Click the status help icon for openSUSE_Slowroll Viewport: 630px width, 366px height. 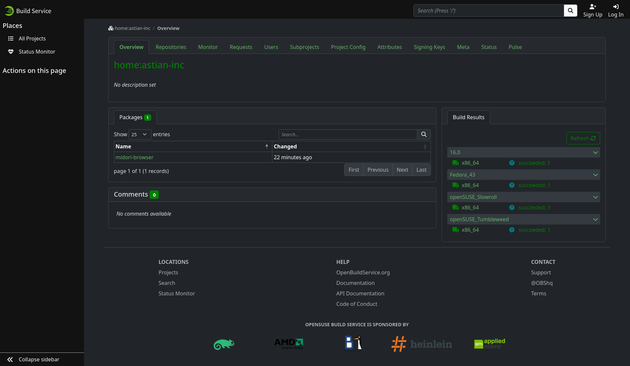(x=511, y=208)
